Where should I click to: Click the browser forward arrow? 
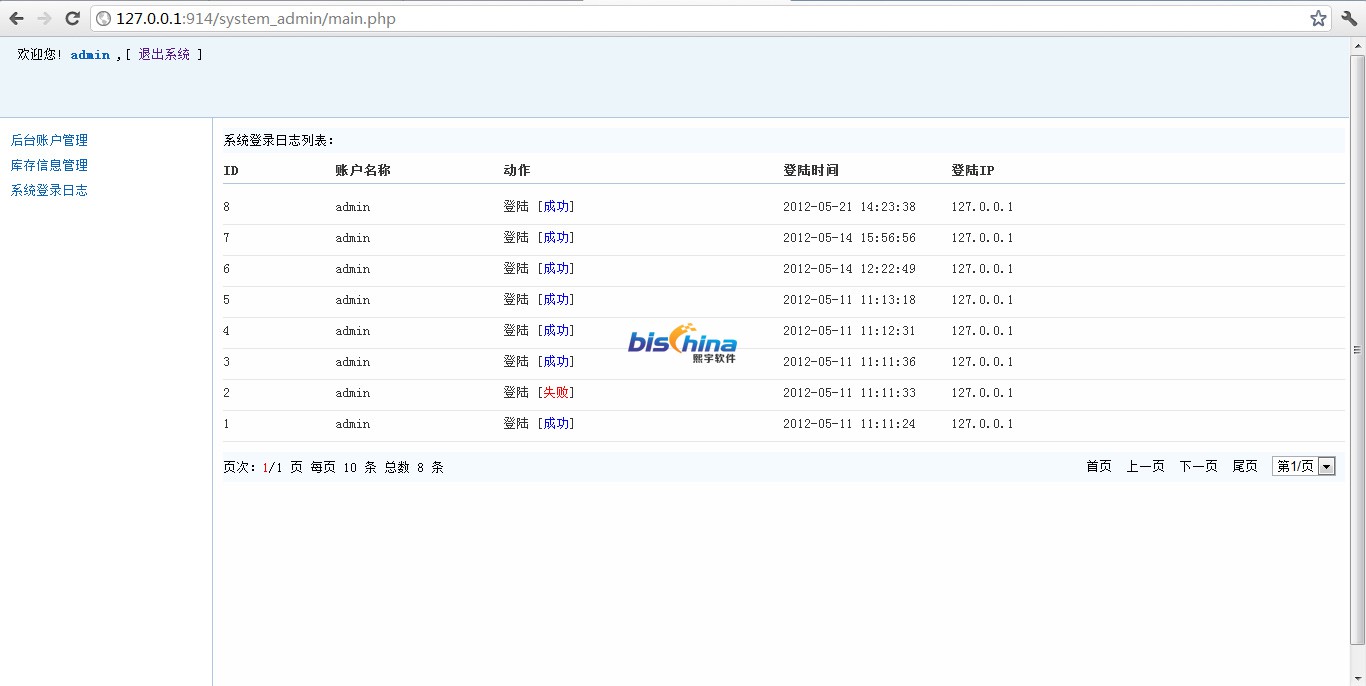point(44,18)
